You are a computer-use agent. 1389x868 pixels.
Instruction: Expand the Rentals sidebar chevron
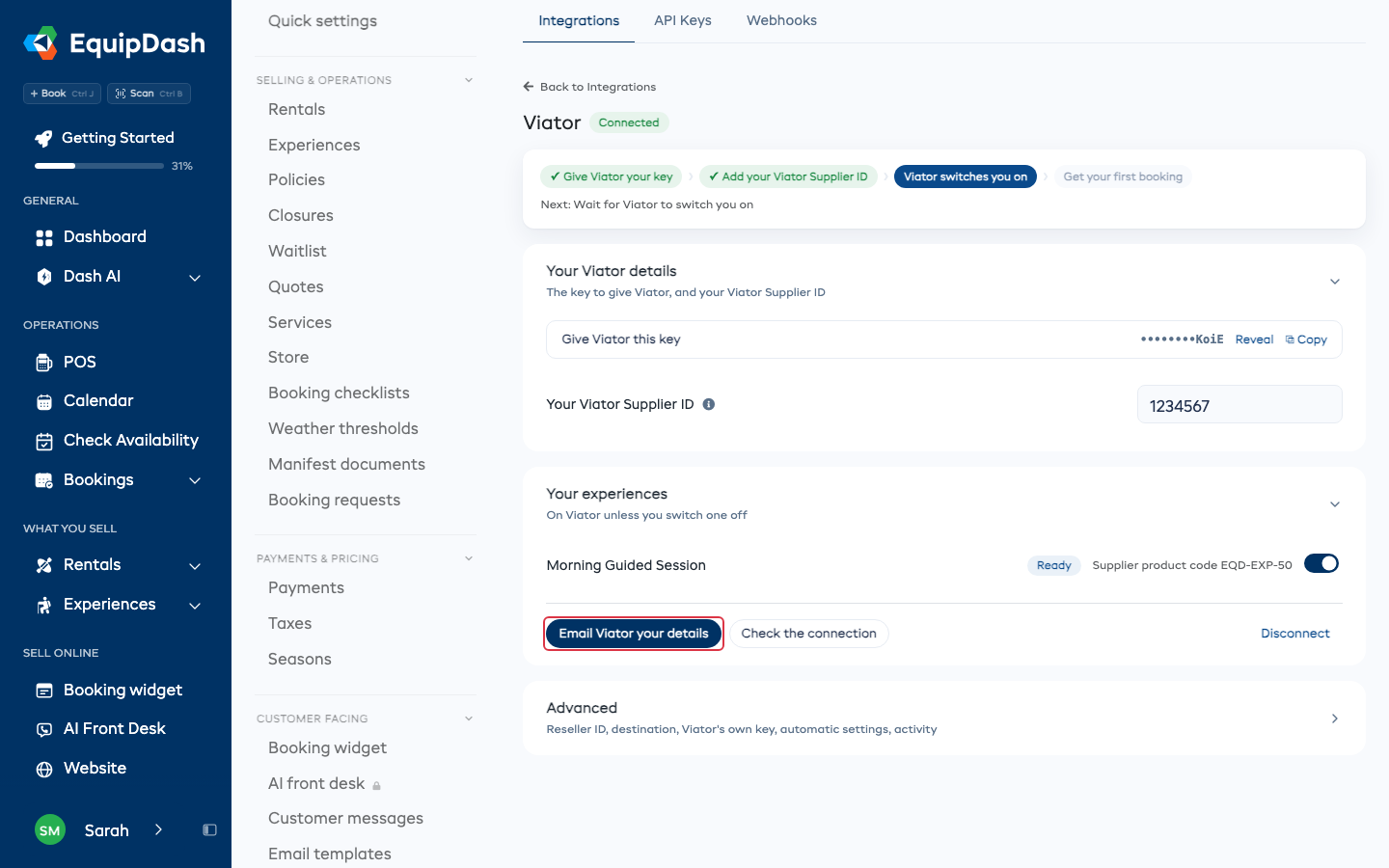point(195,566)
